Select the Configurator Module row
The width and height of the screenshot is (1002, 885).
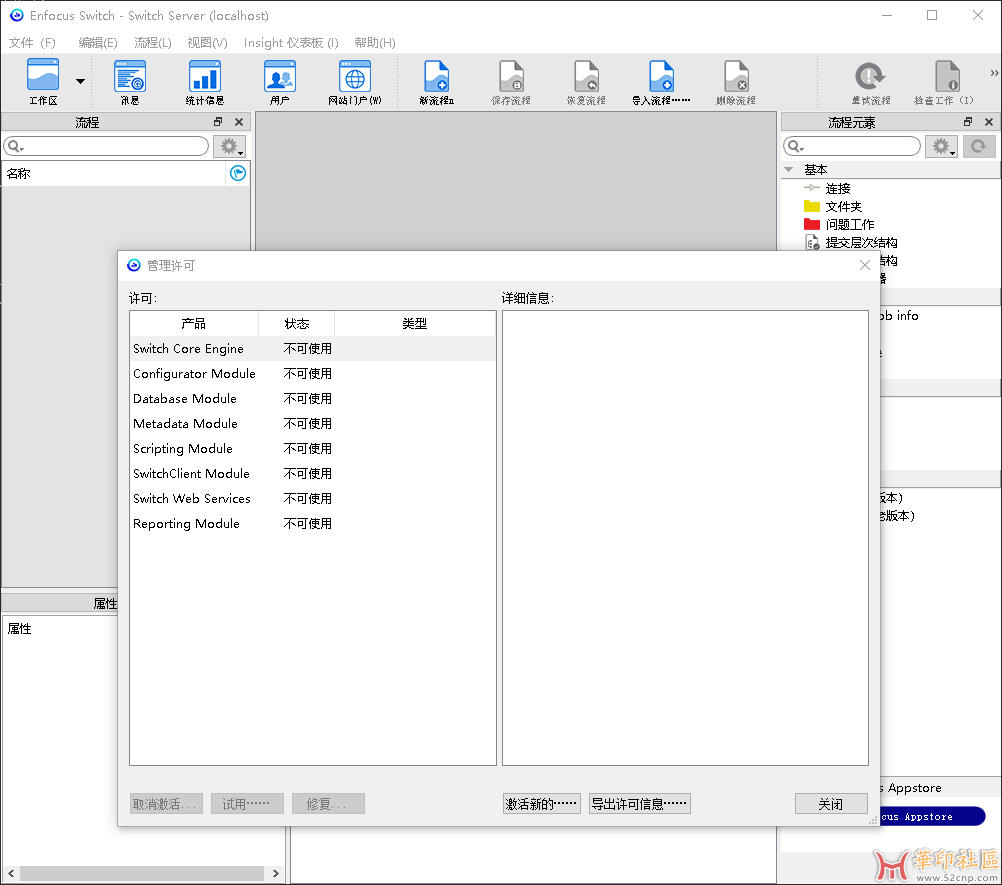[312, 374]
